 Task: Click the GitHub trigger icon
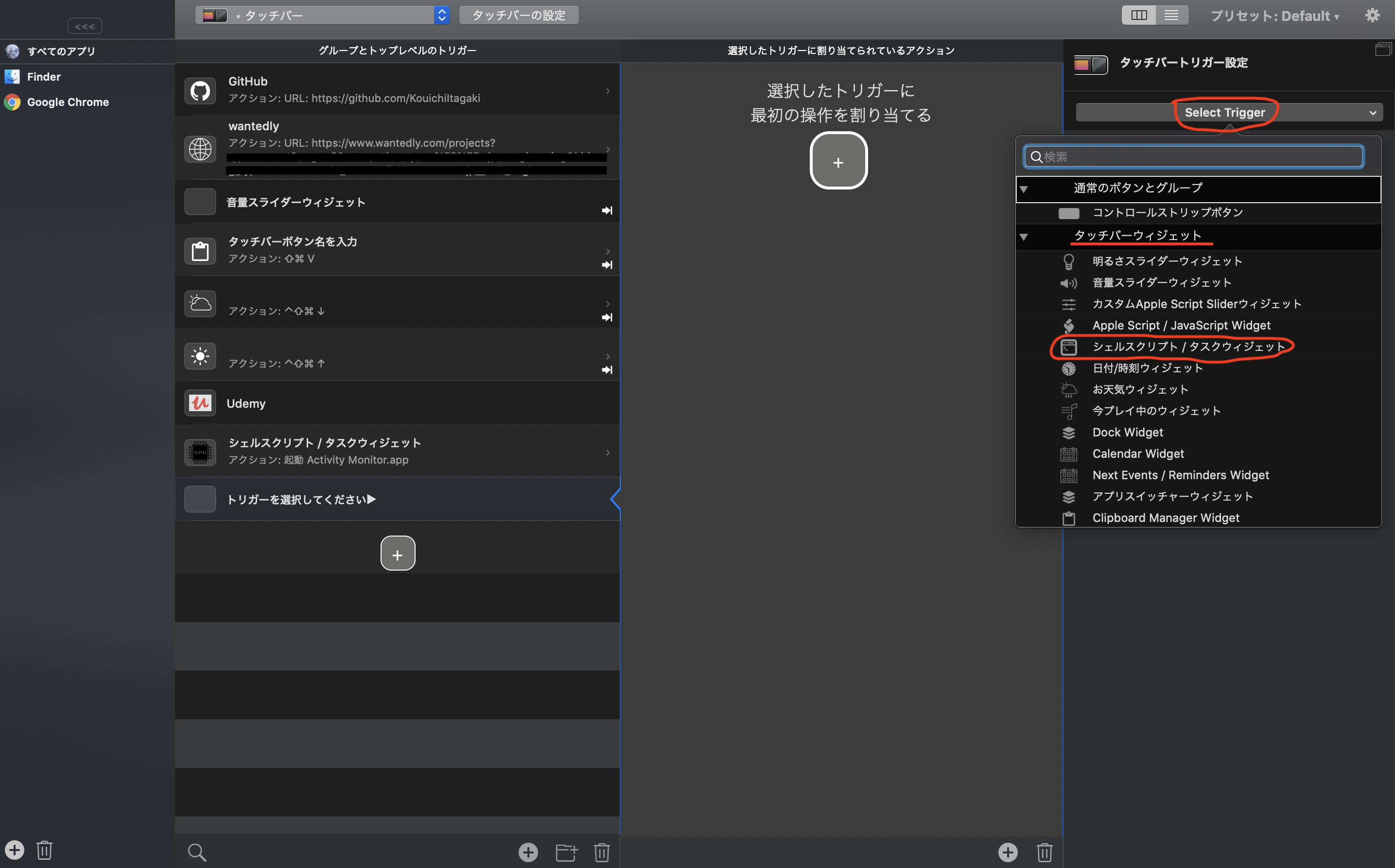[199, 89]
